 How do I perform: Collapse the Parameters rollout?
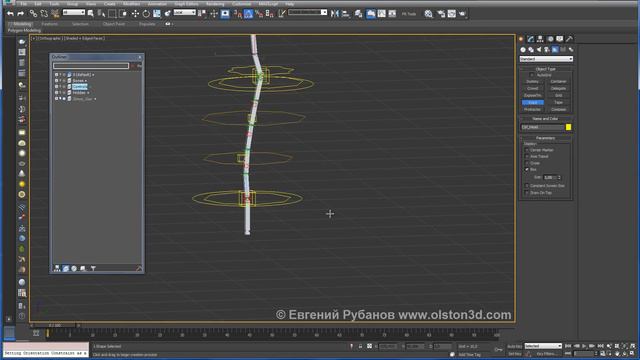click(x=546, y=138)
